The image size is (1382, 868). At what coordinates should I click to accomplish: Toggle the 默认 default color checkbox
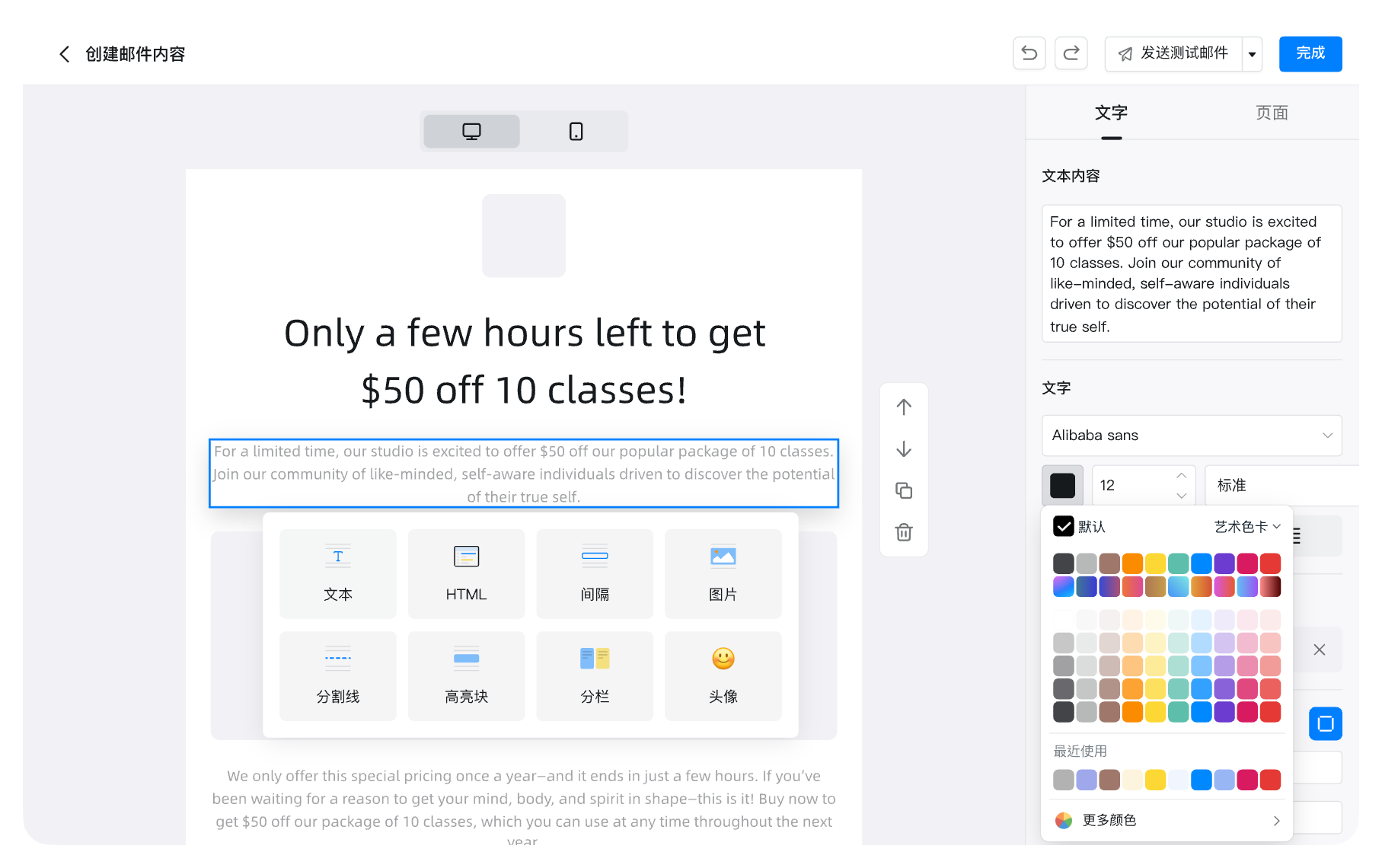click(x=1064, y=526)
